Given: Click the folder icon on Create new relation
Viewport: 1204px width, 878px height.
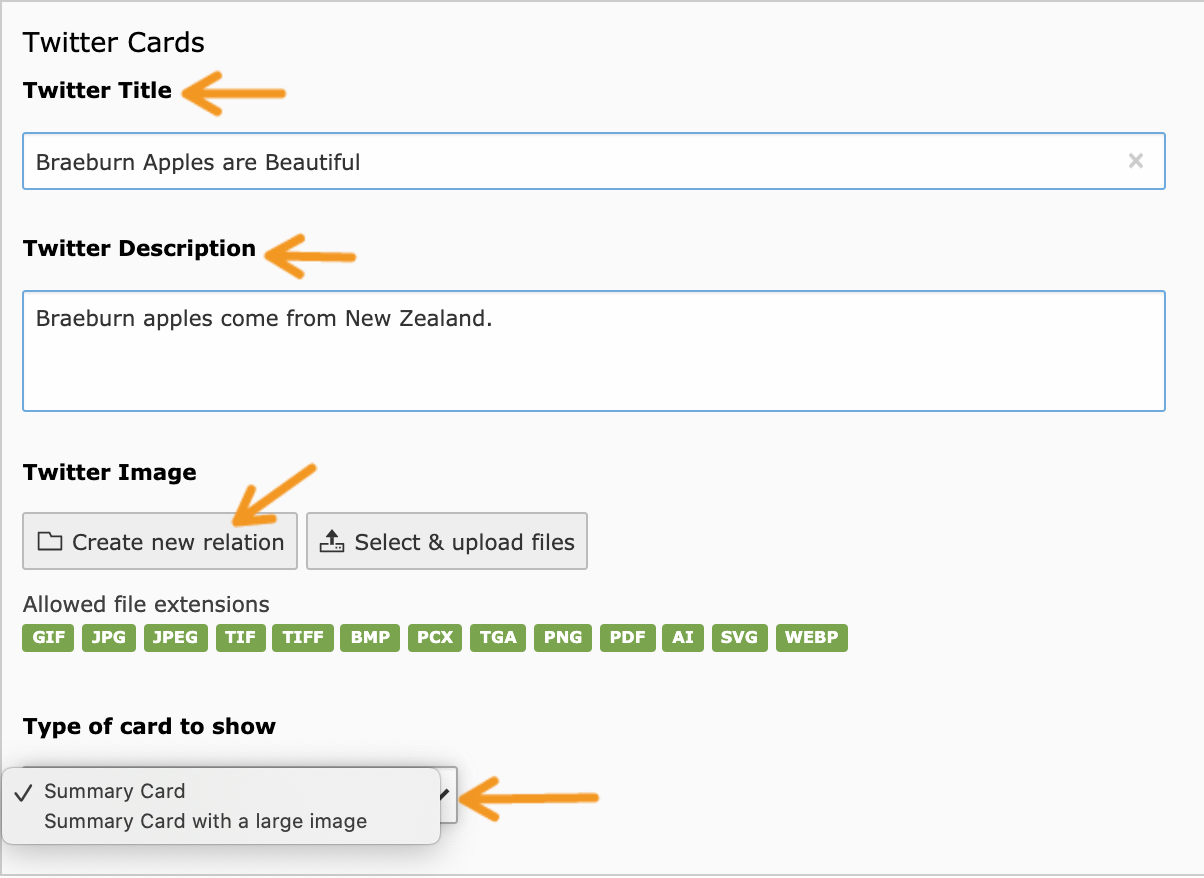Looking at the screenshot, I should pos(49,542).
